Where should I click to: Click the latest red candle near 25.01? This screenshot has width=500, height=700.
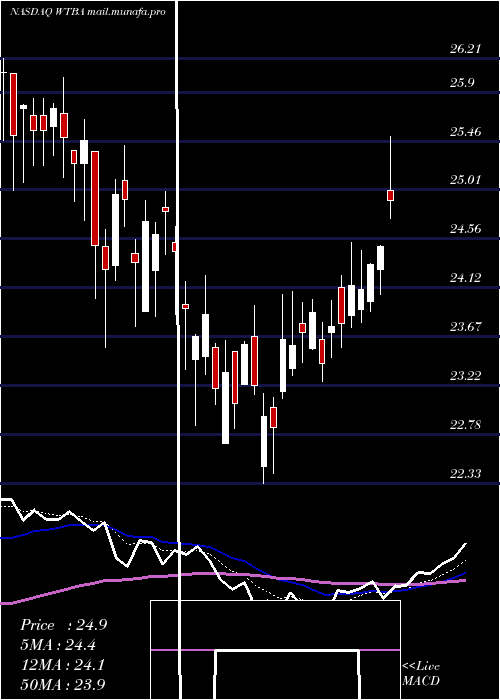pyautogui.click(x=390, y=195)
